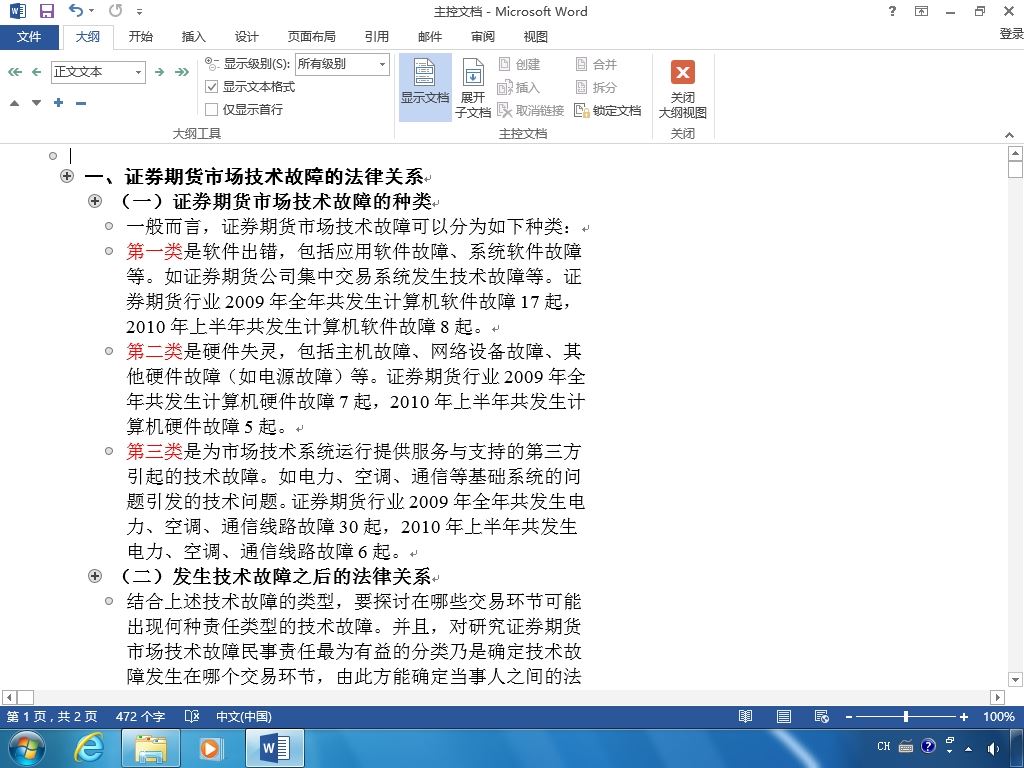Open zoom dialog via 100% label

(999, 716)
